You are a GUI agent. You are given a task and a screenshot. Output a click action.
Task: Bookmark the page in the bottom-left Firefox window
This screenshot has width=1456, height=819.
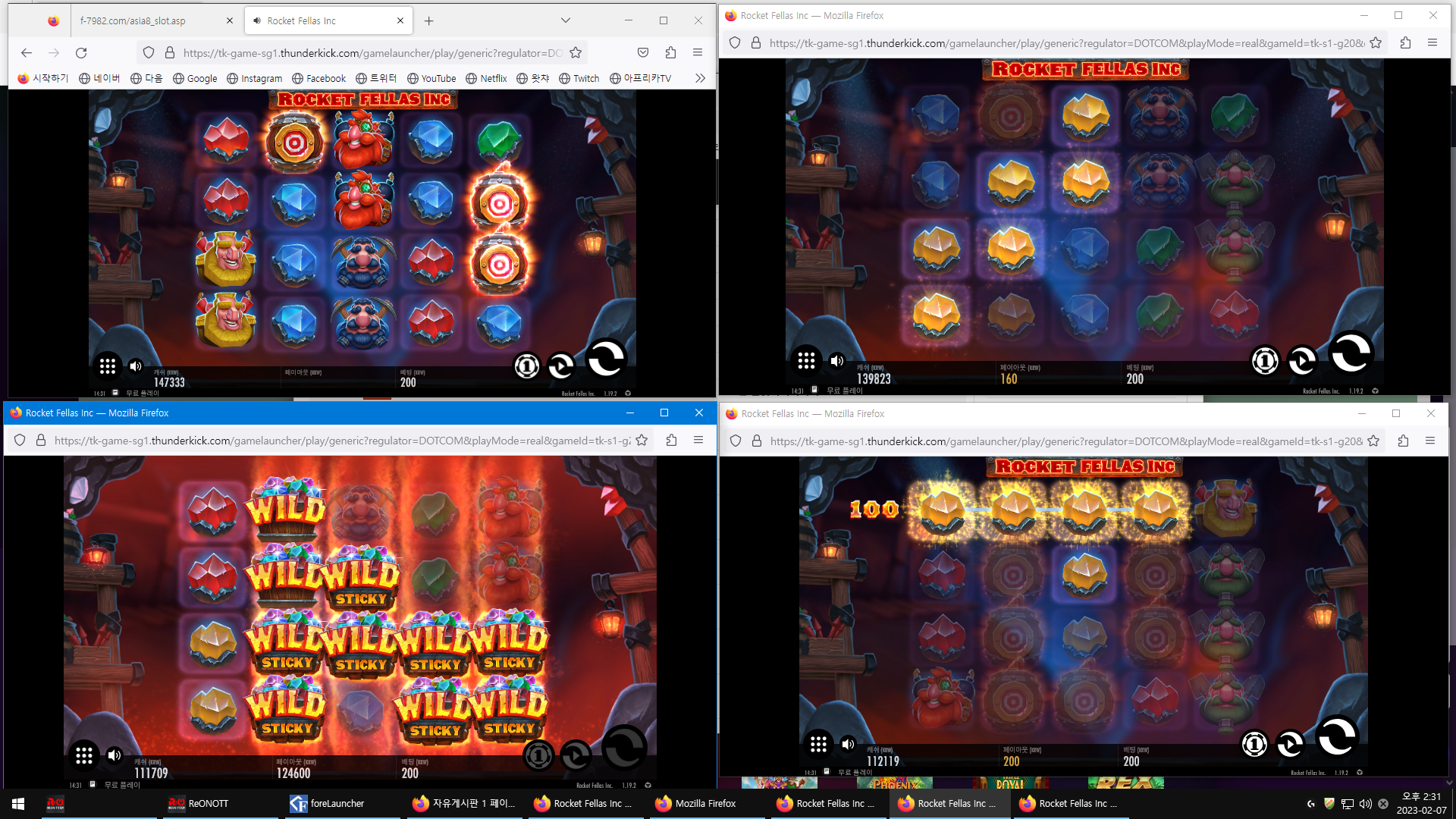coord(642,440)
